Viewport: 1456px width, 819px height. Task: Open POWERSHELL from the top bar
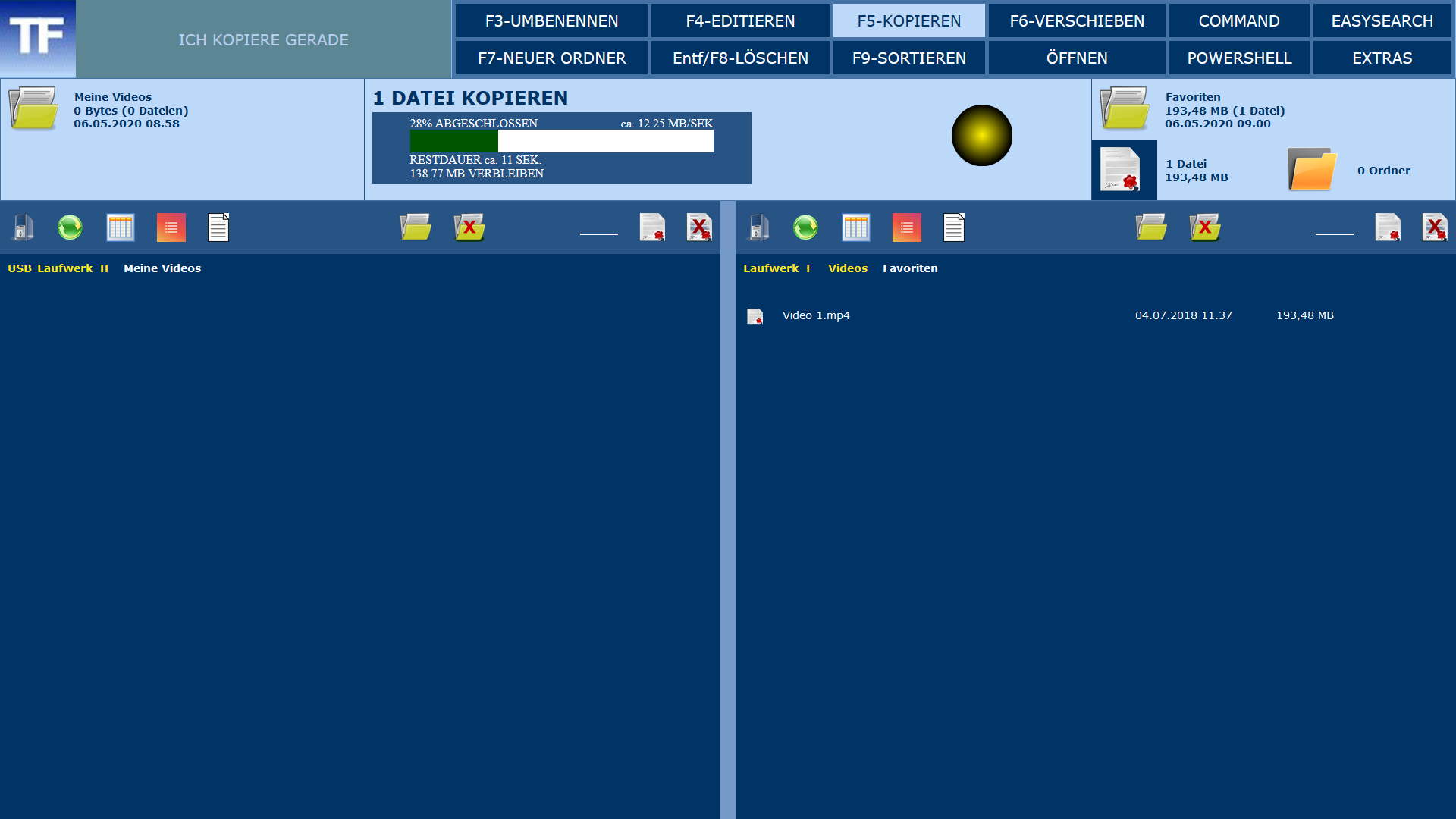point(1238,58)
